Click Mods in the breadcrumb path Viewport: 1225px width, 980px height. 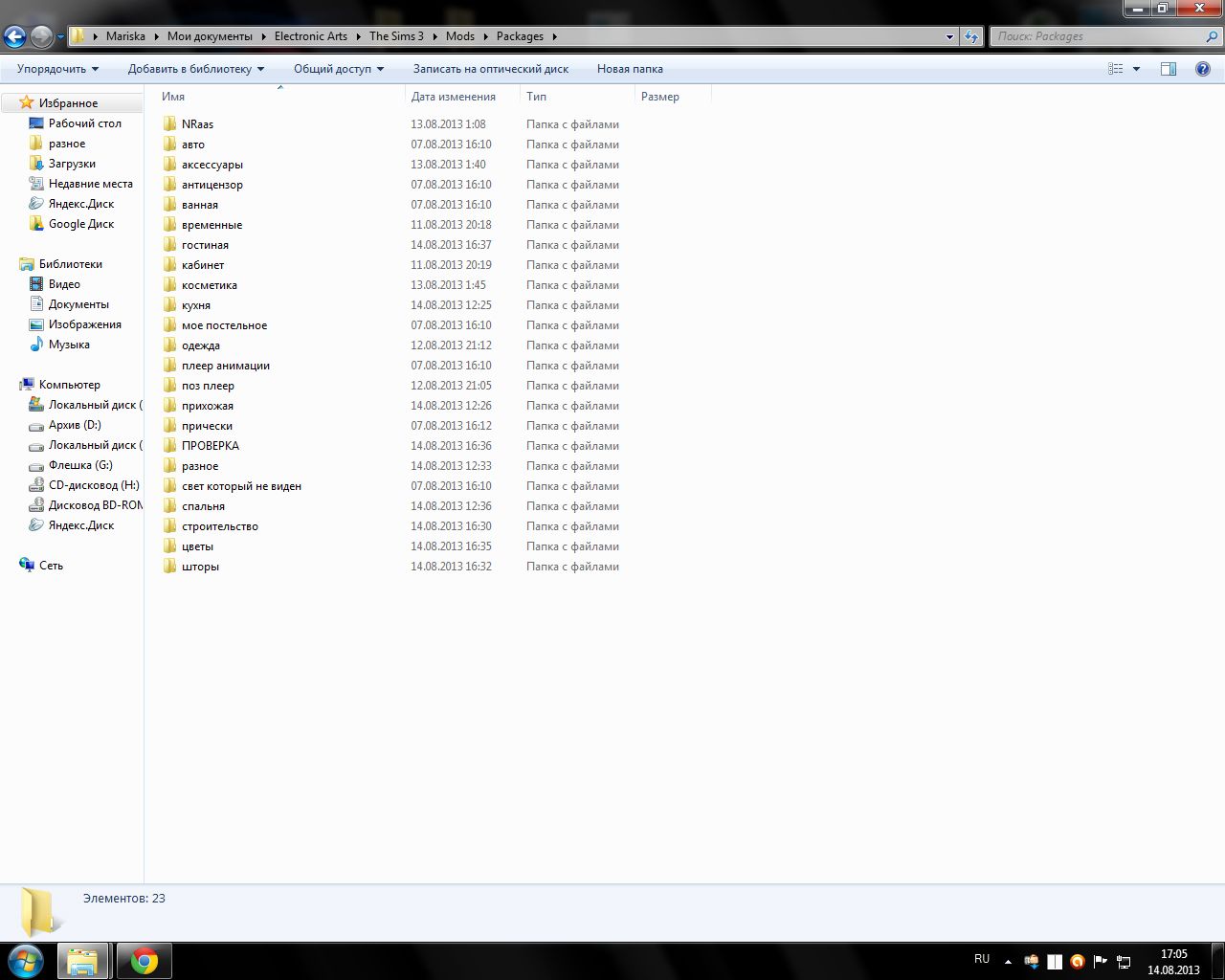tap(459, 36)
